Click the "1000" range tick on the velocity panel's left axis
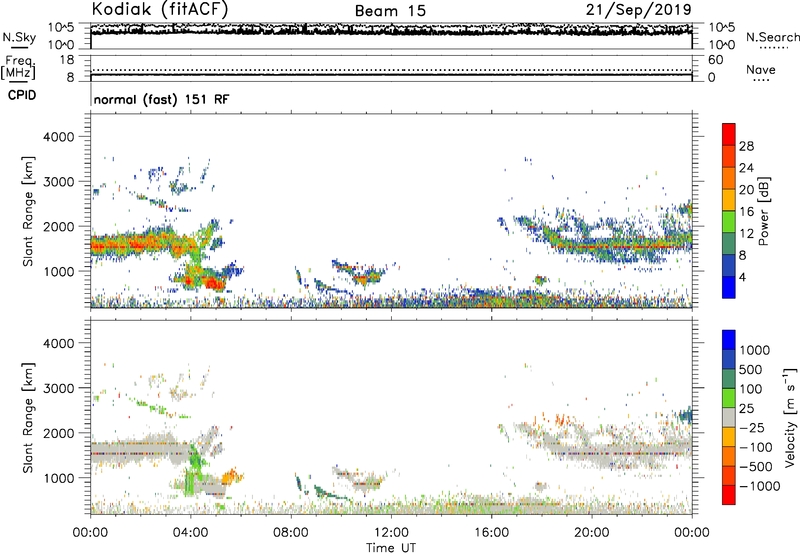 coord(58,478)
